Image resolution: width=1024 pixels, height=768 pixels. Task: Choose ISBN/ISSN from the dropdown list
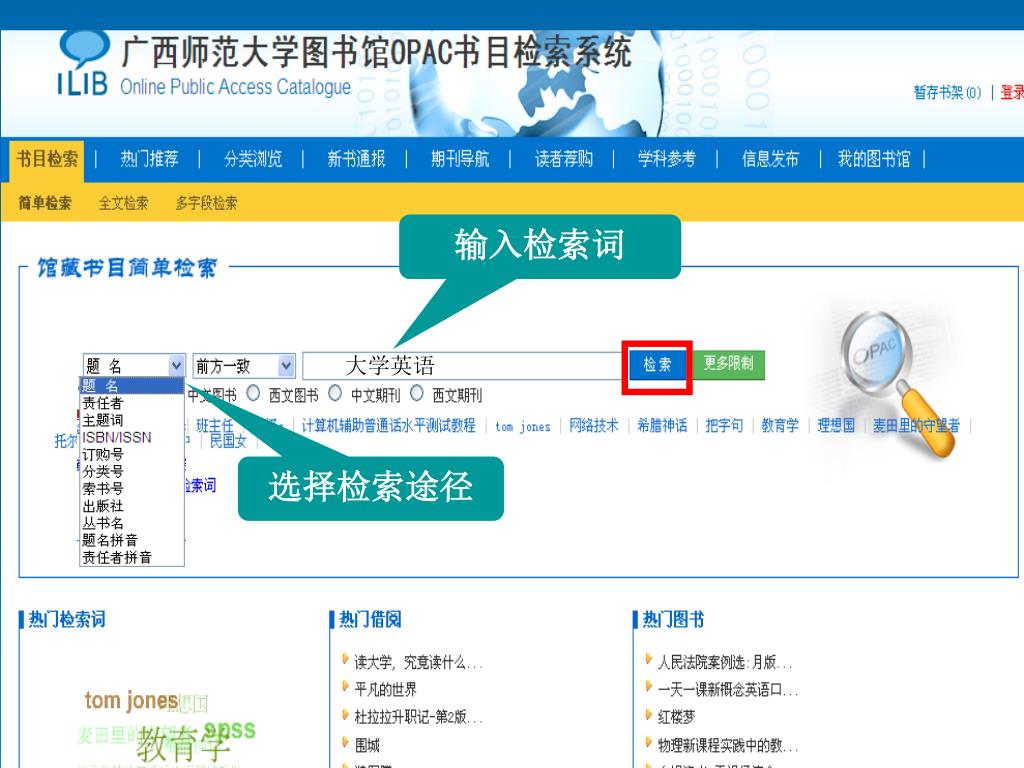tap(132, 437)
